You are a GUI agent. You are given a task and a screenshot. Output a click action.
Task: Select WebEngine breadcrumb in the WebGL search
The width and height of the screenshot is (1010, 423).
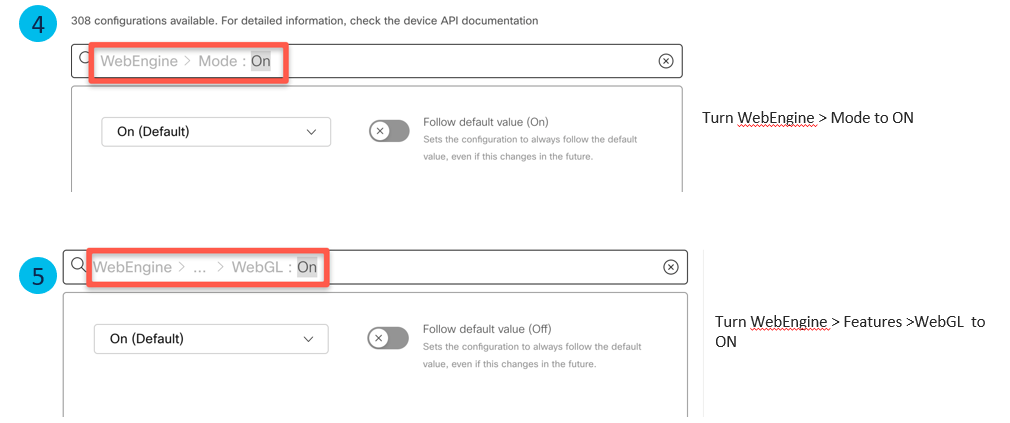131,267
